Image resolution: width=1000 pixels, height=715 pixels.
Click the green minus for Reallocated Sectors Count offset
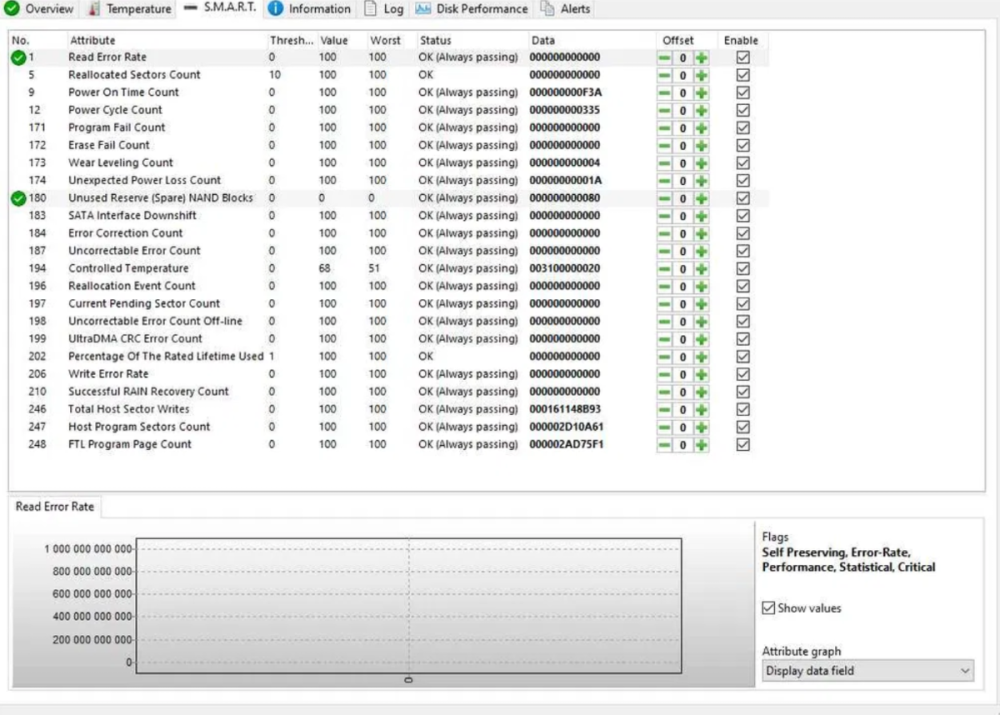tap(665, 75)
